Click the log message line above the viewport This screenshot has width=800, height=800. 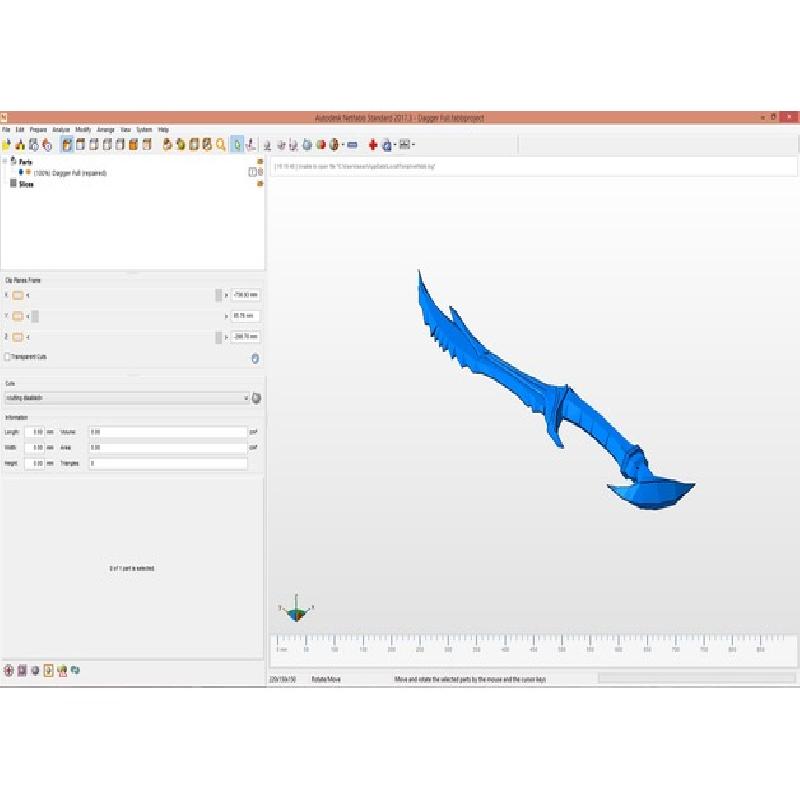click(355, 166)
